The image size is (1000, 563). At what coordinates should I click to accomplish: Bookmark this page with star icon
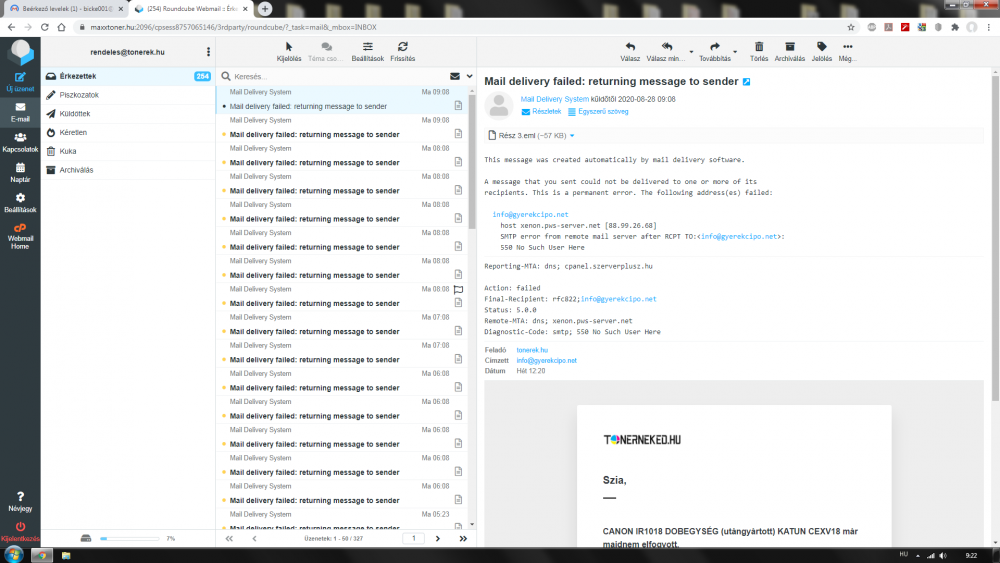pyautogui.click(x=851, y=27)
